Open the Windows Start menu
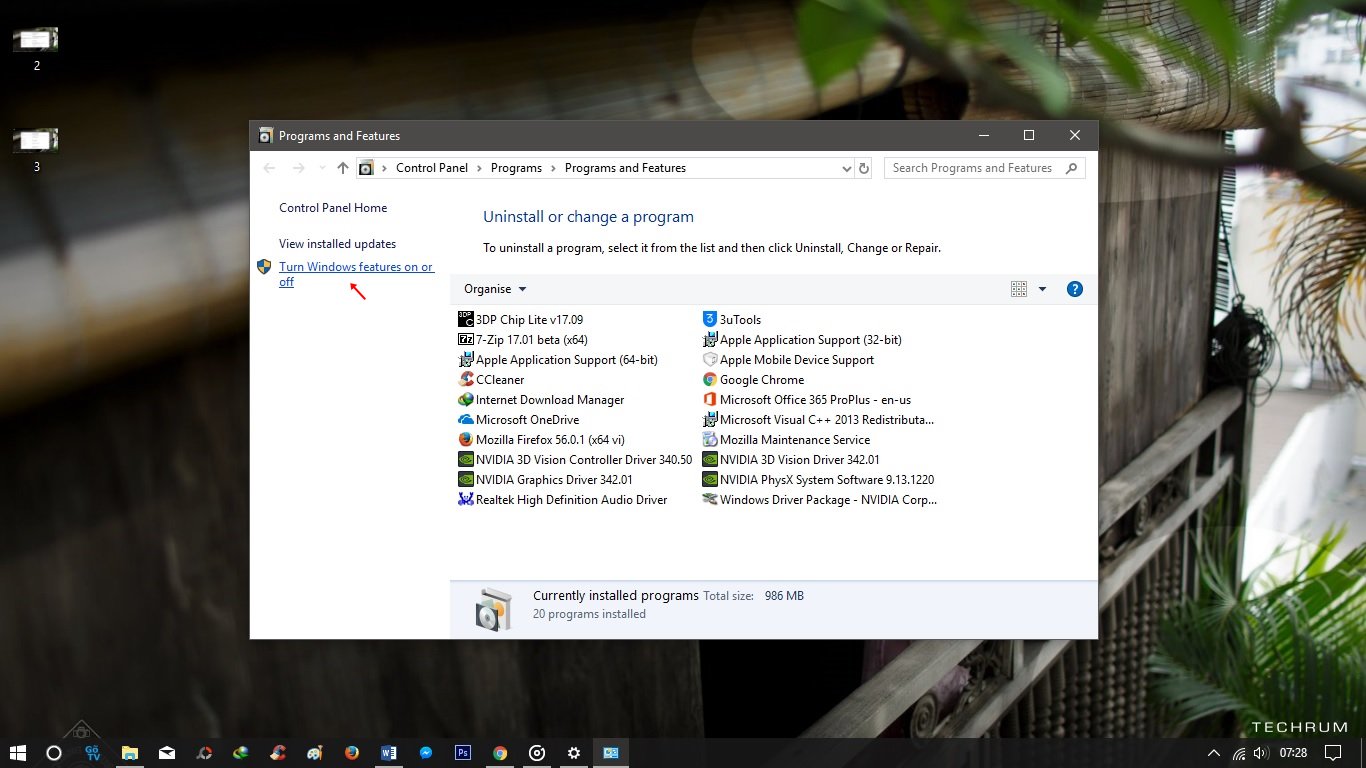The height and width of the screenshot is (768, 1366). 17,753
